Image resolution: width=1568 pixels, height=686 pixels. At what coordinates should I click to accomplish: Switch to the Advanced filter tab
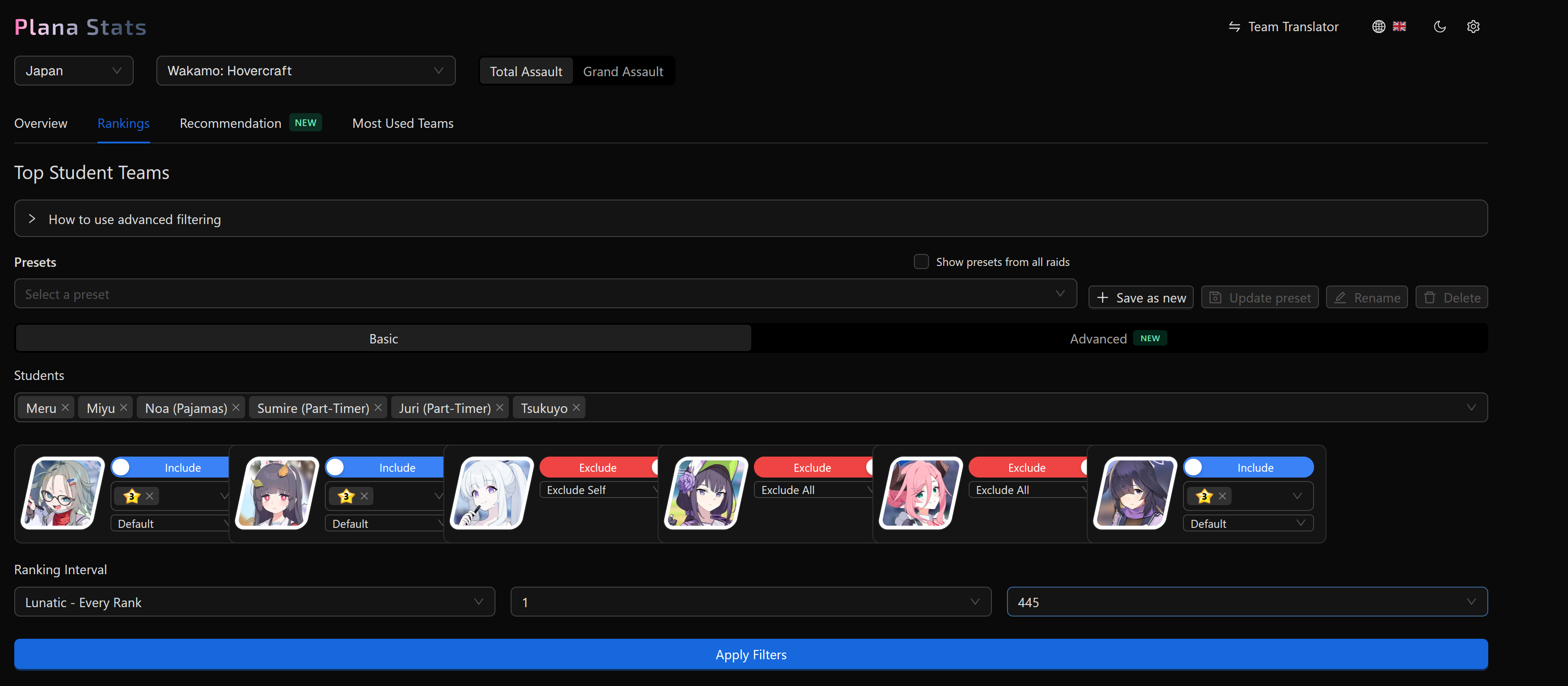pos(1118,339)
